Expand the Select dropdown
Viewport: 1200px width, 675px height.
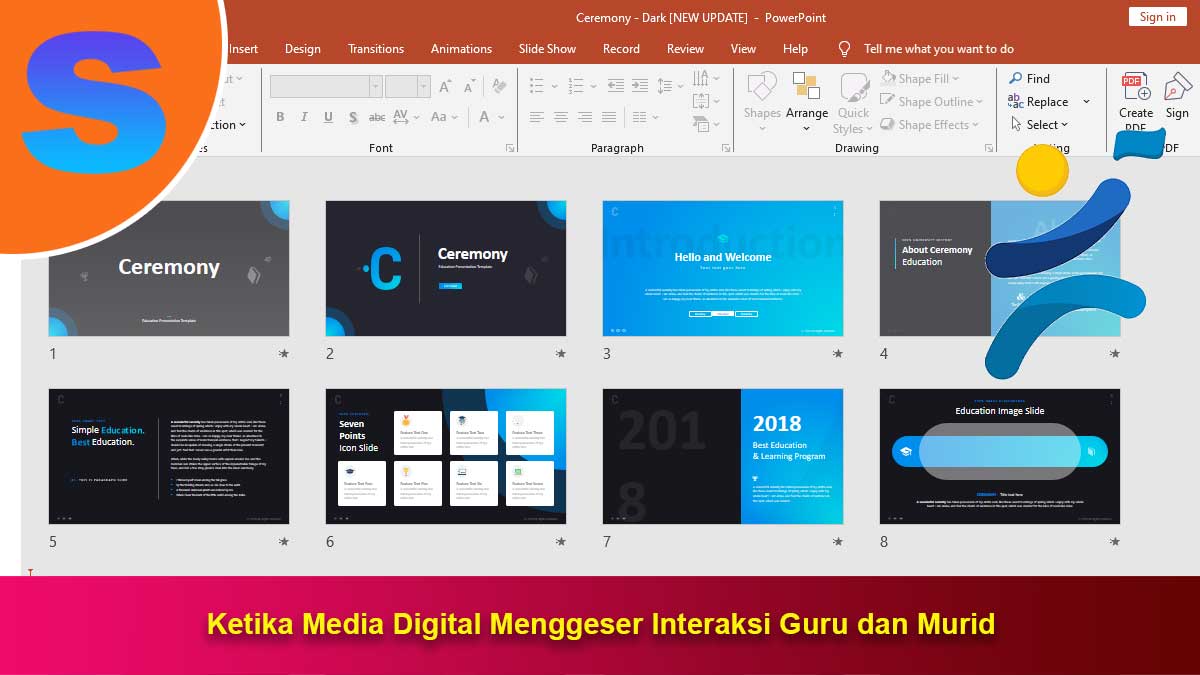pos(1064,125)
